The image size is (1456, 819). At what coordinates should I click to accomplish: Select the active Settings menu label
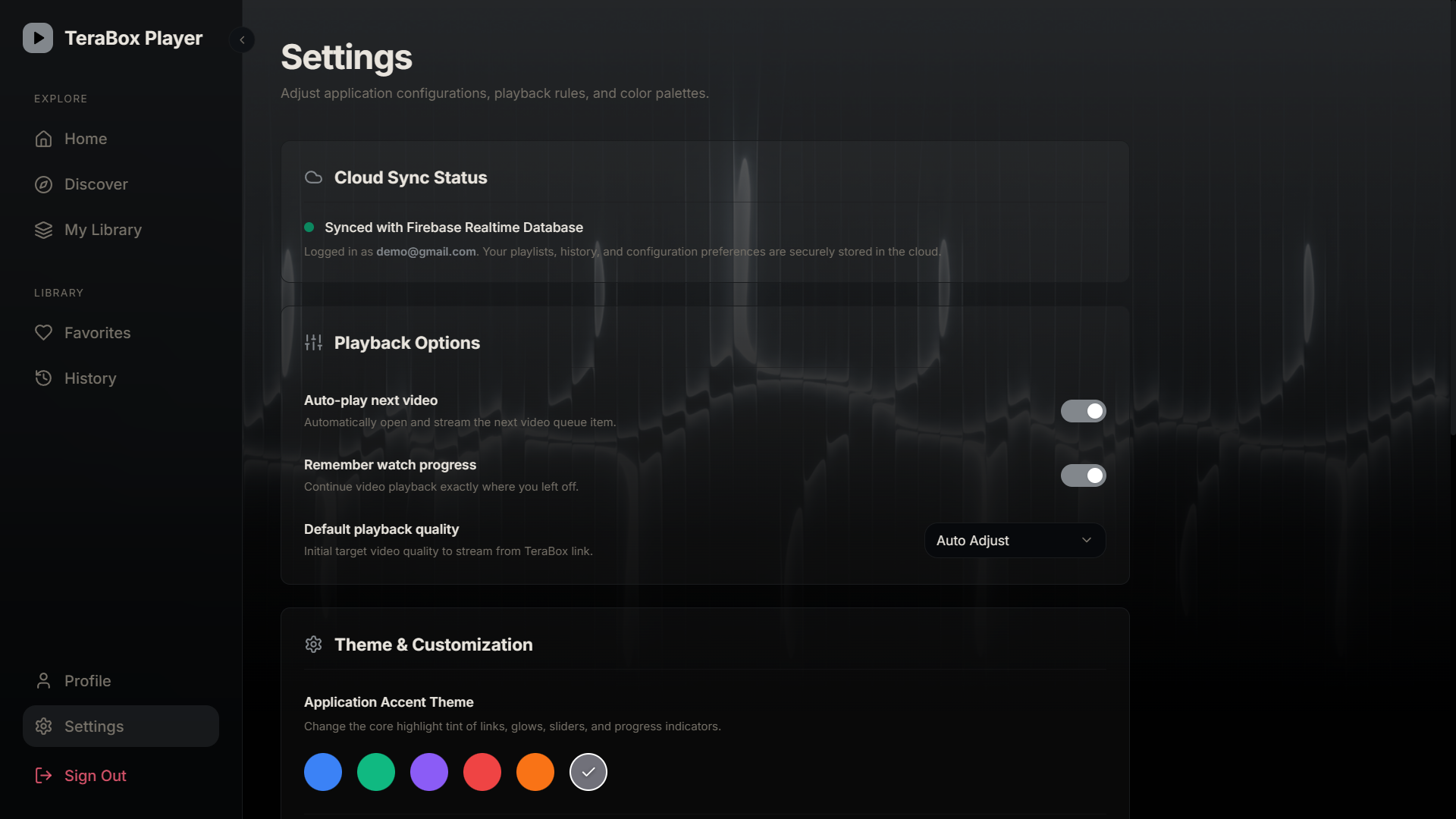pos(94,726)
